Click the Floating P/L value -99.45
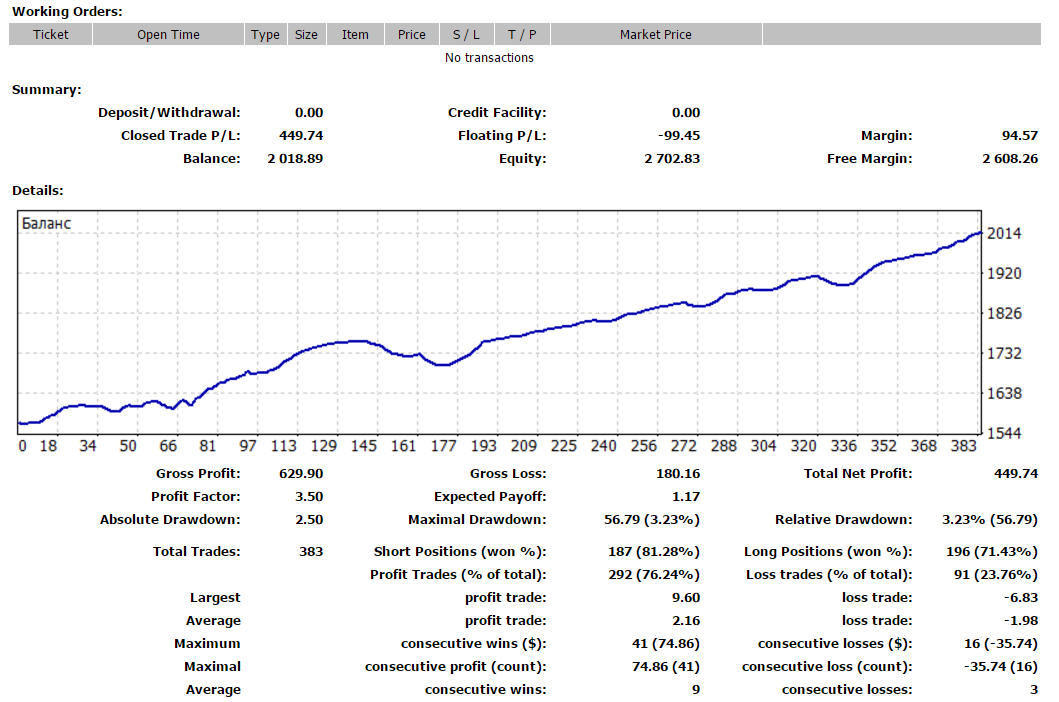1059x702 pixels. coord(679,136)
